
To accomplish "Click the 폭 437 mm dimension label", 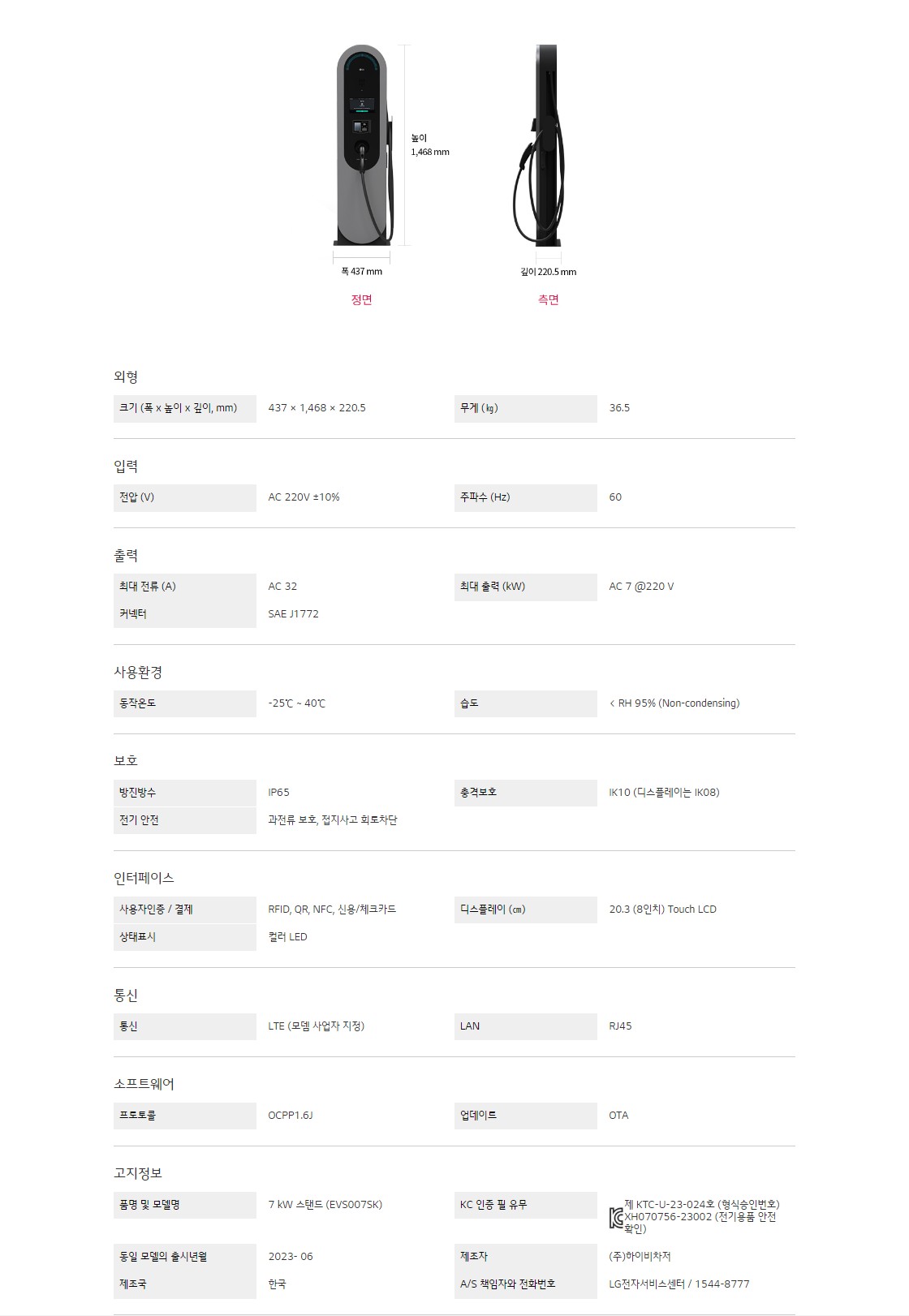I will (x=362, y=271).
